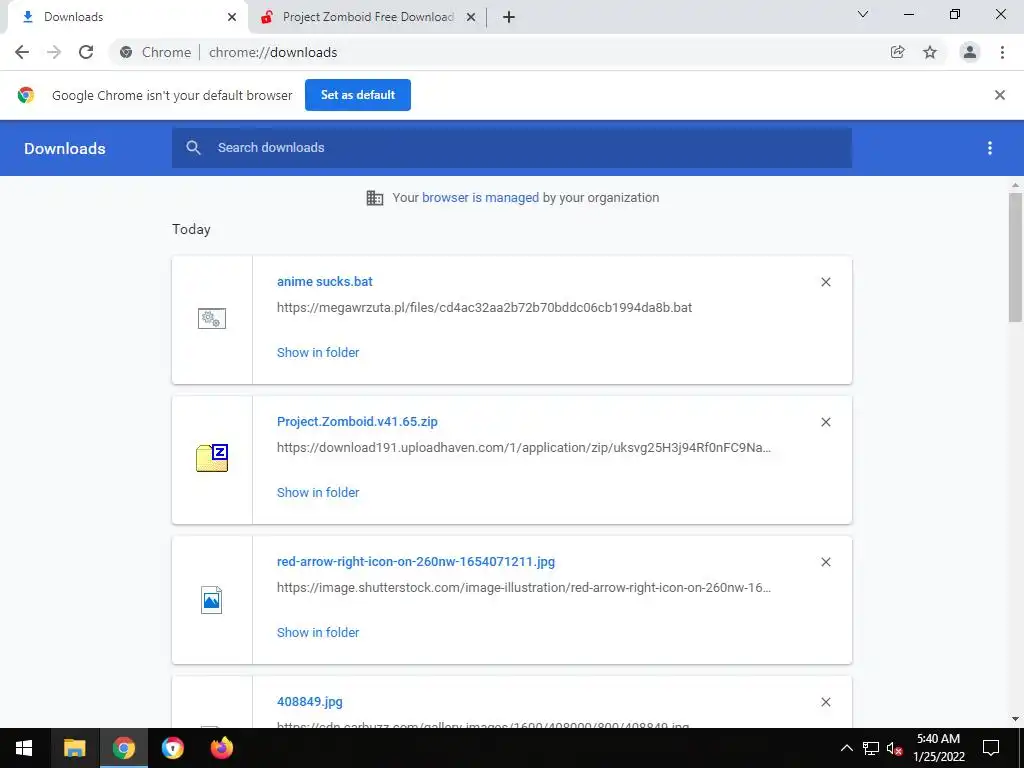Screen dimensions: 1024x768
Task: Share this page icon in address bar
Action: click(x=897, y=52)
